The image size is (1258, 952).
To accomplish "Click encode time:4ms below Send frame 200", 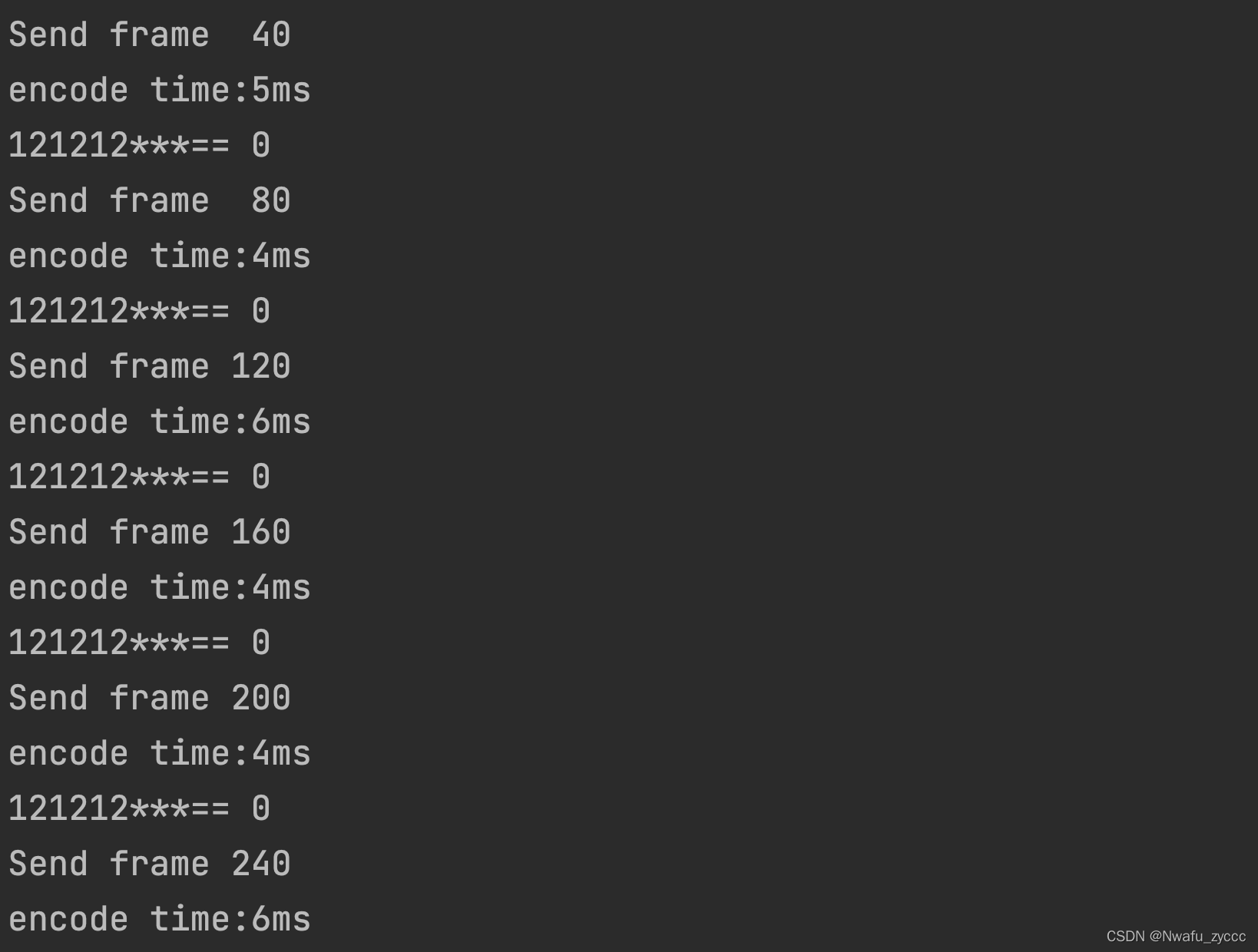I will point(159,754).
